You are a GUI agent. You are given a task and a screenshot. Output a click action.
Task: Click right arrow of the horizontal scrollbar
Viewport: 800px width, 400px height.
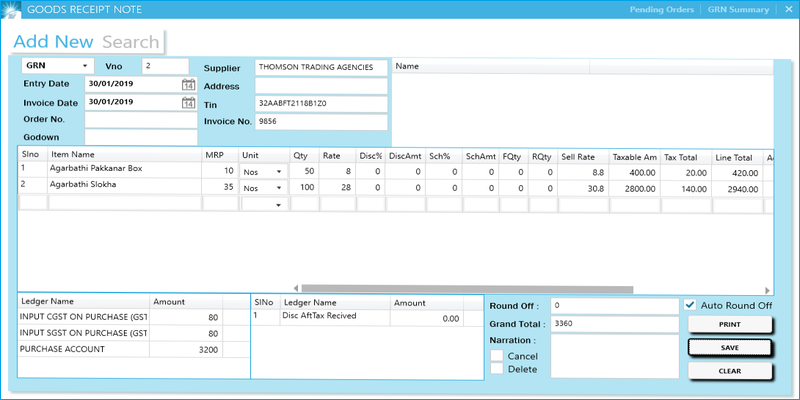coord(768,289)
